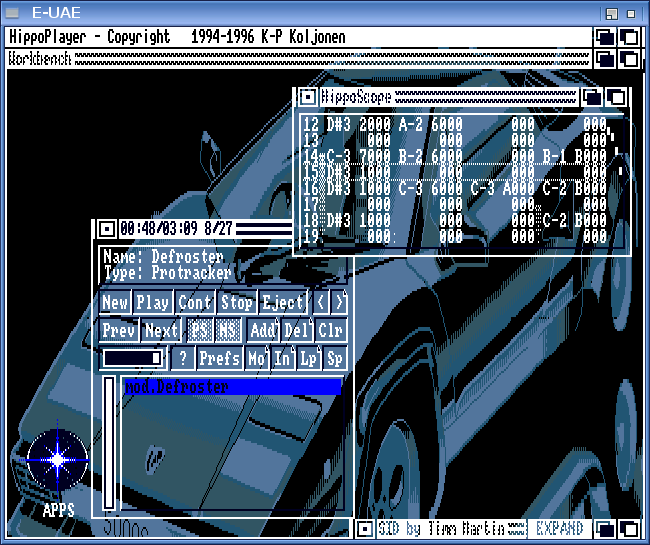650x545 pixels.
Task: Send the Workbench window to back
Action: [605, 59]
